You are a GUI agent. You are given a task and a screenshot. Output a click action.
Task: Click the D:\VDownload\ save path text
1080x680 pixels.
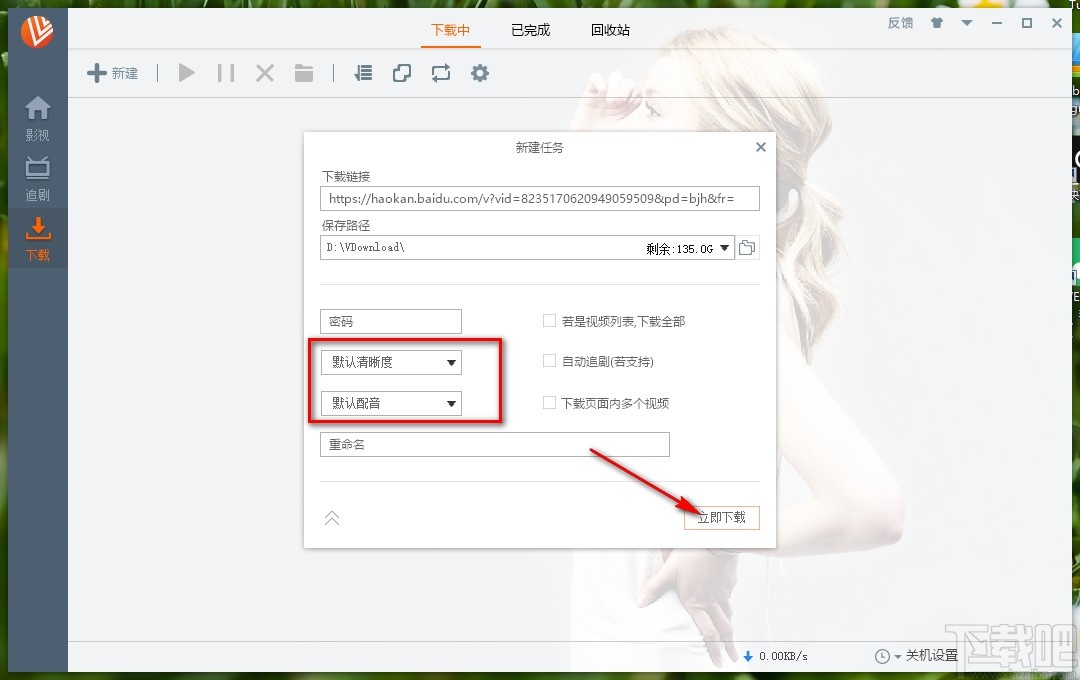(365, 247)
